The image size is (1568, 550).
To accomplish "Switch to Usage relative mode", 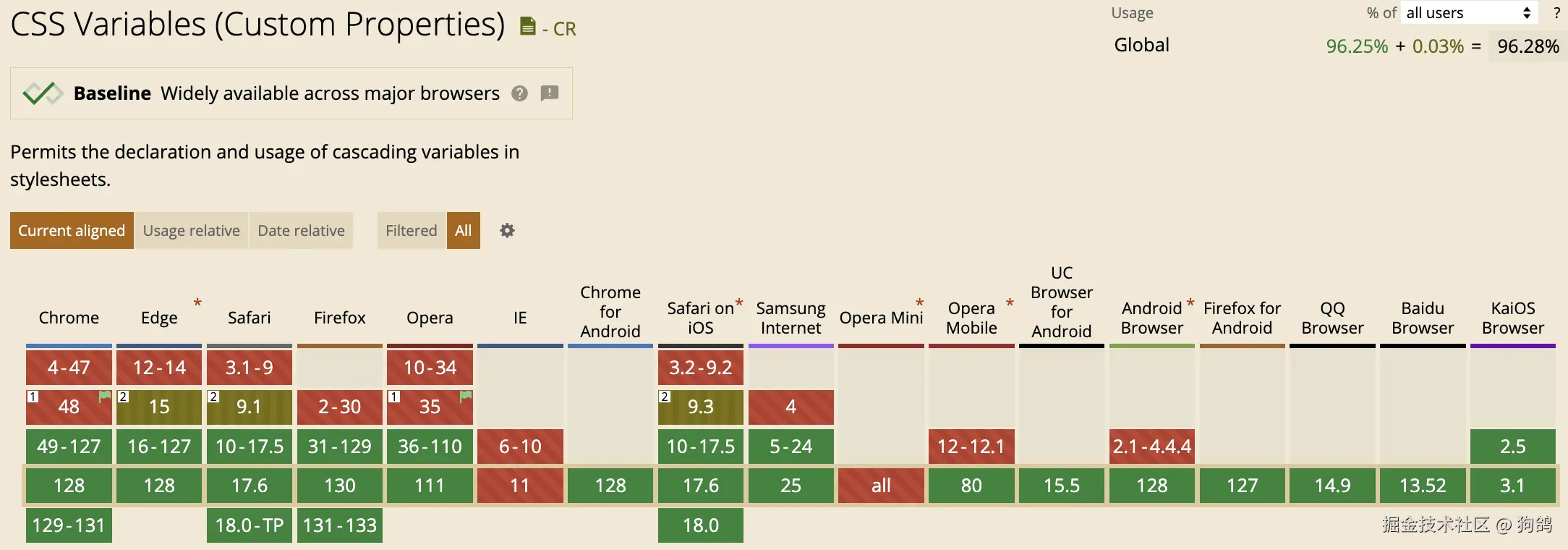I will pos(191,230).
